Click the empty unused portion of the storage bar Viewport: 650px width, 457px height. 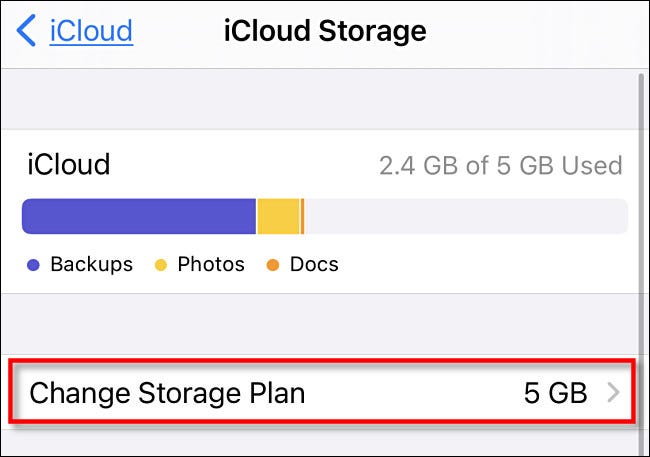pyautogui.click(x=465, y=216)
